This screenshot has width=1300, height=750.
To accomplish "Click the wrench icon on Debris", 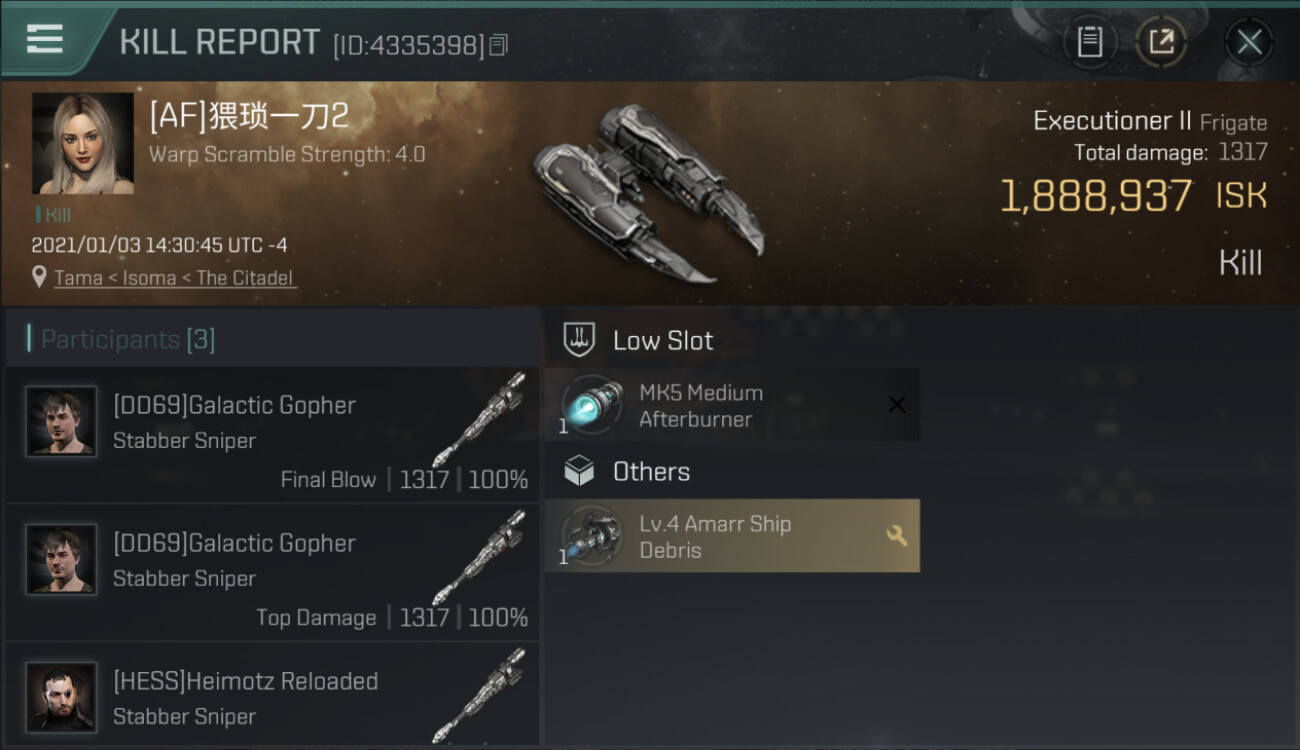I will click(x=896, y=536).
